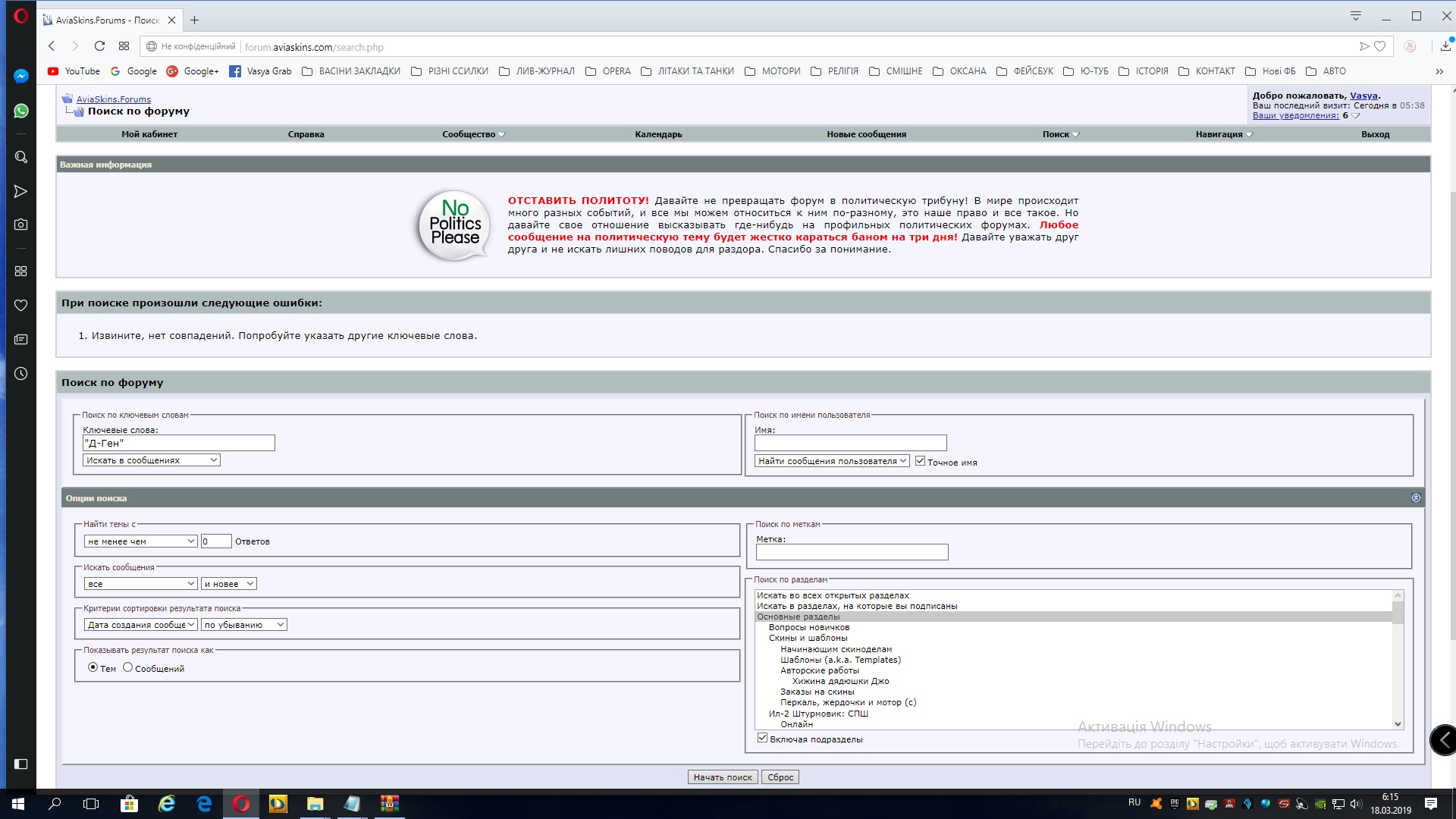The image size is (1456, 819).
Task: Toggle 'Включая подразделы' checkbox
Action: (x=762, y=738)
